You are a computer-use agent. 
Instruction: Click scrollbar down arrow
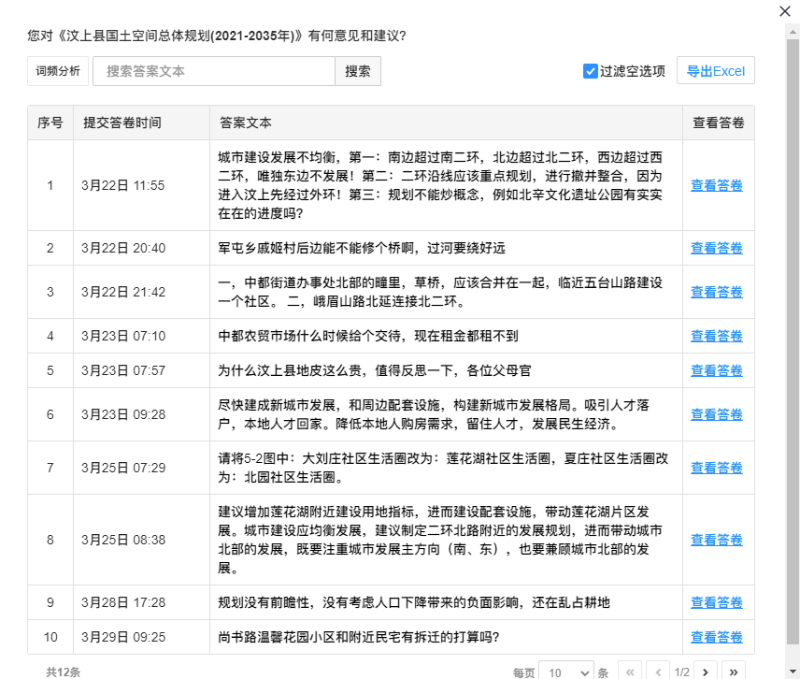pos(792,672)
